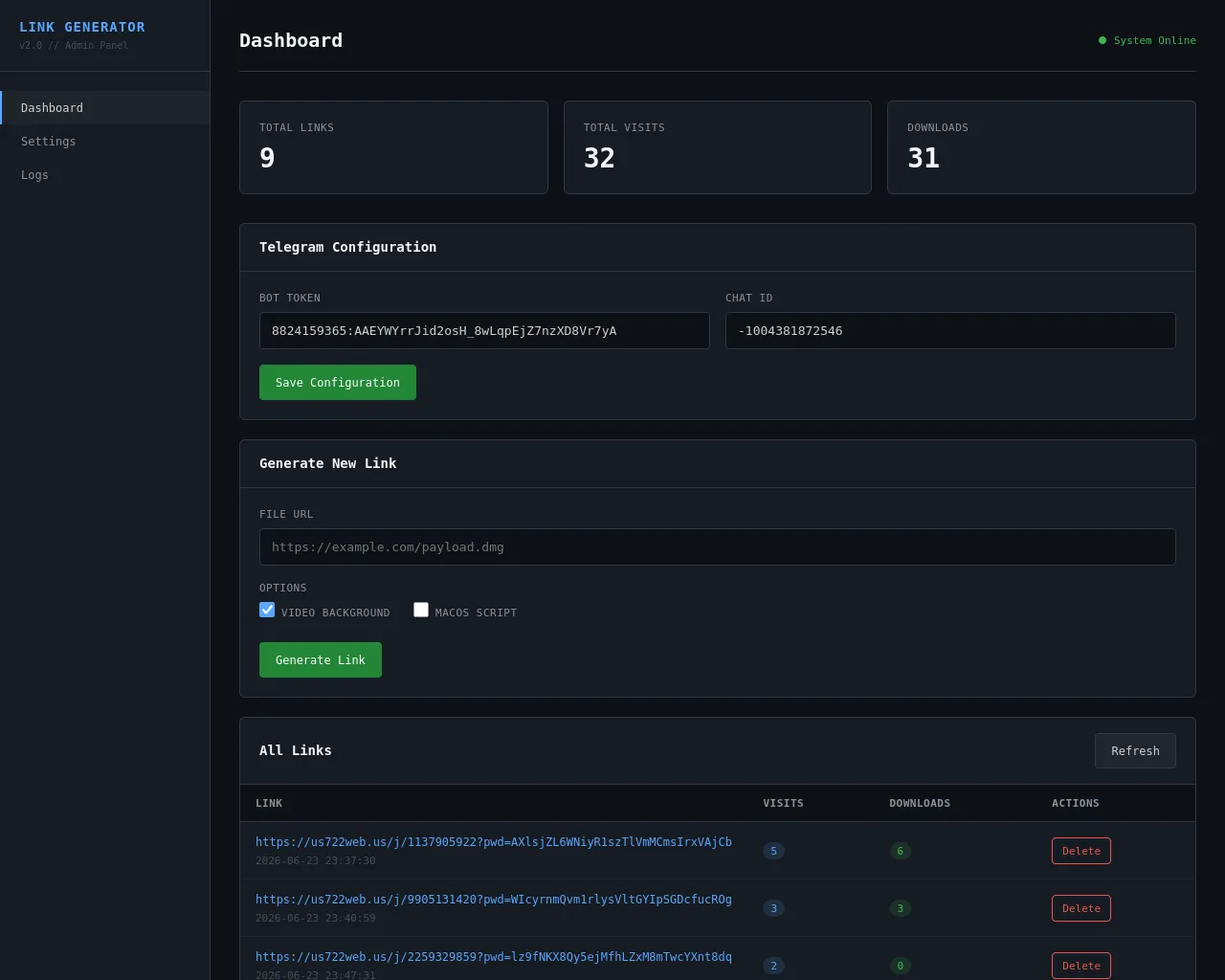This screenshot has width=1225, height=980.
Task: Click the visits badge for link 9905131420
Action: click(773, 908)
